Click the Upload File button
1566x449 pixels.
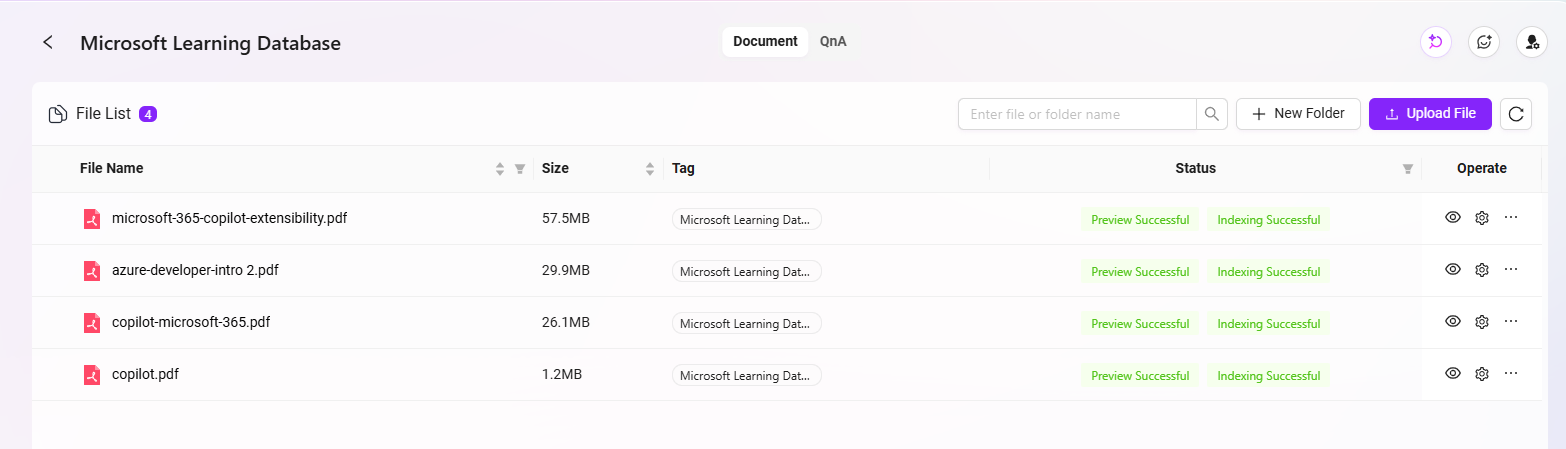[x=1430, y=114]
